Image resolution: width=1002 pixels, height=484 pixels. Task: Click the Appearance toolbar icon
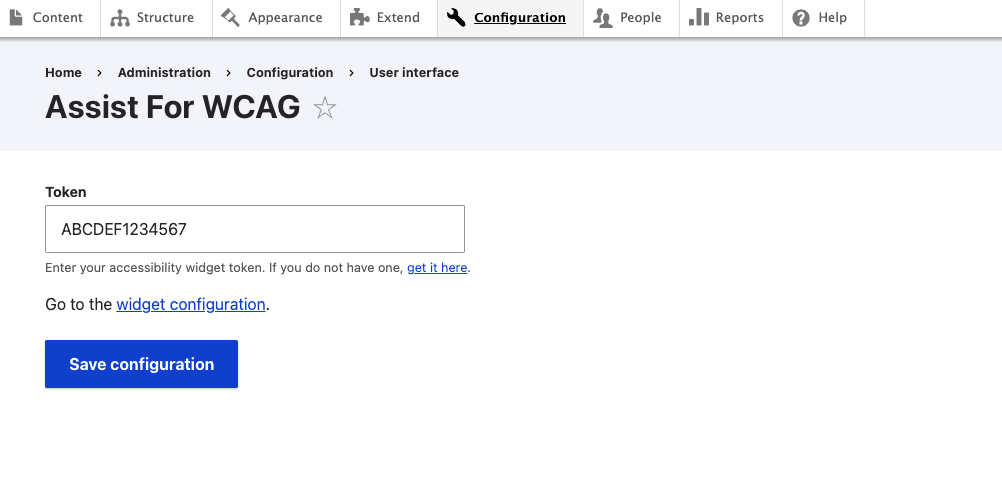tap(231, 18)
